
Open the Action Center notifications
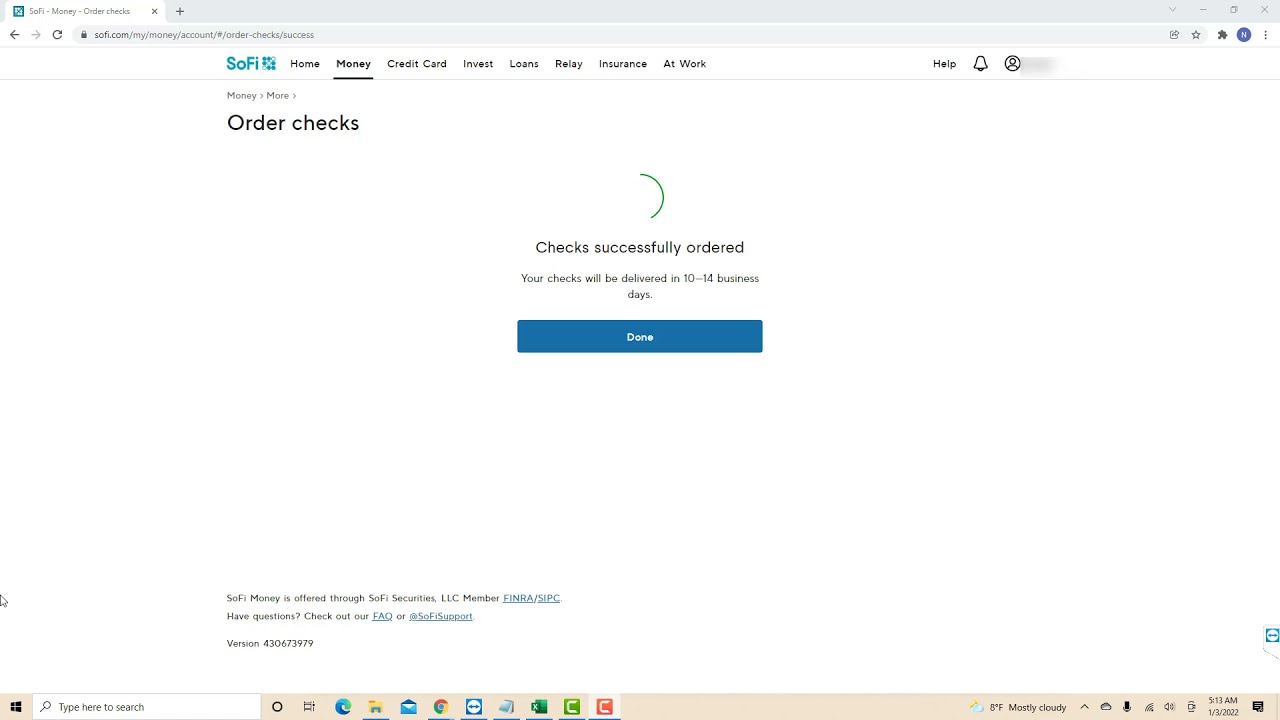(x=1258, y=707)
